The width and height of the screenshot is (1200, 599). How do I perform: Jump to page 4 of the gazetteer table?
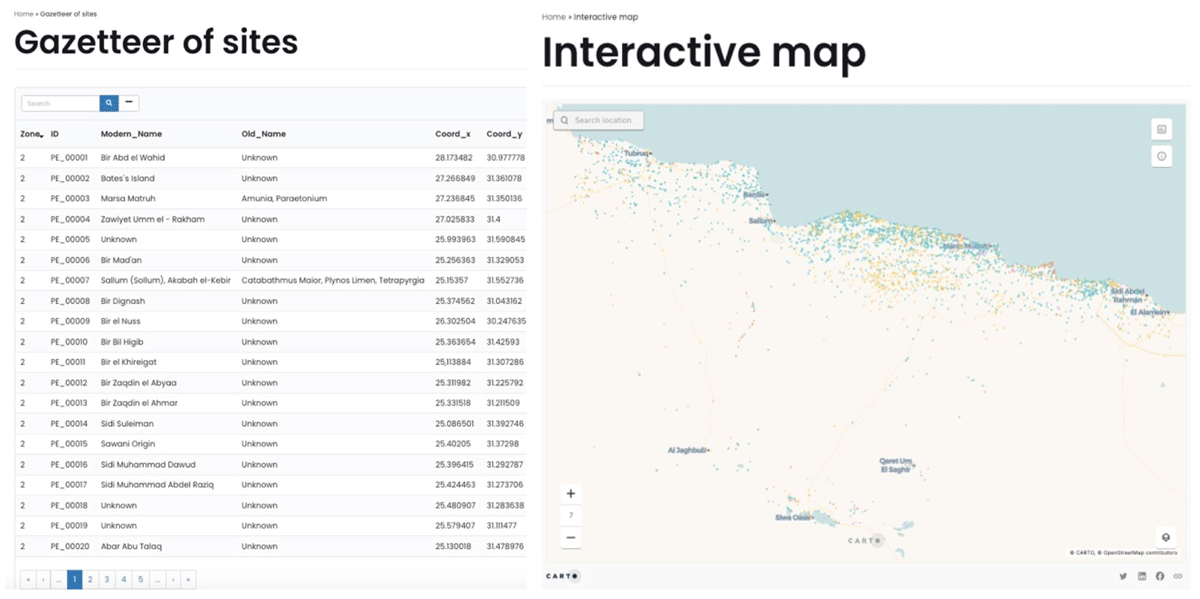[123, 579]
